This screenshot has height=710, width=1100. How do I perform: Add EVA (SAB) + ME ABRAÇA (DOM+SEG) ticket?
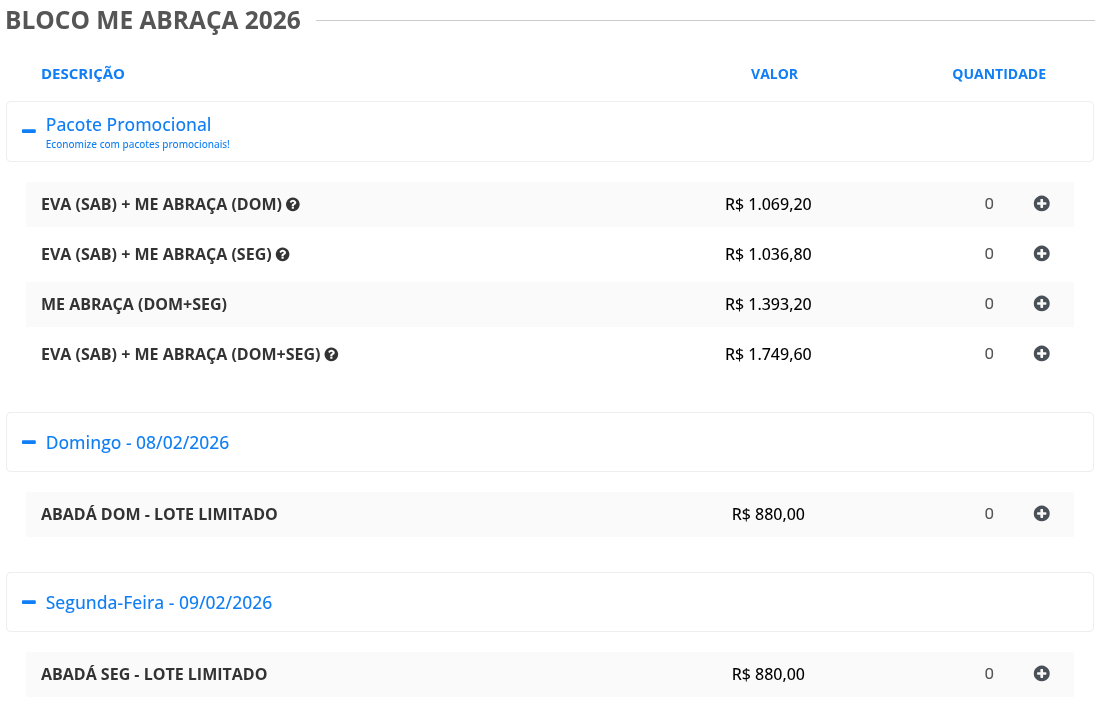(1041, 354)
